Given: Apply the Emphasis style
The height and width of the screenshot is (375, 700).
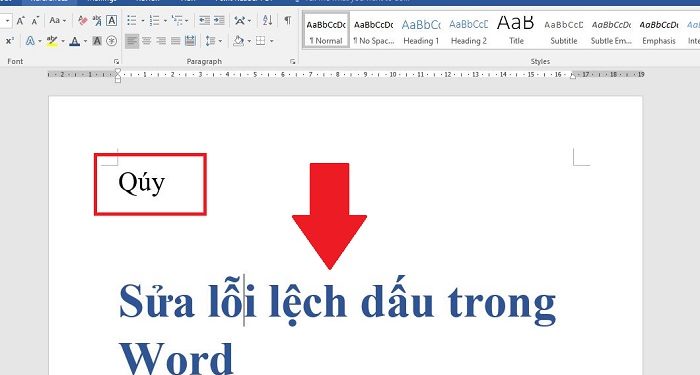Looking at the screenshot, I should 659,30.
